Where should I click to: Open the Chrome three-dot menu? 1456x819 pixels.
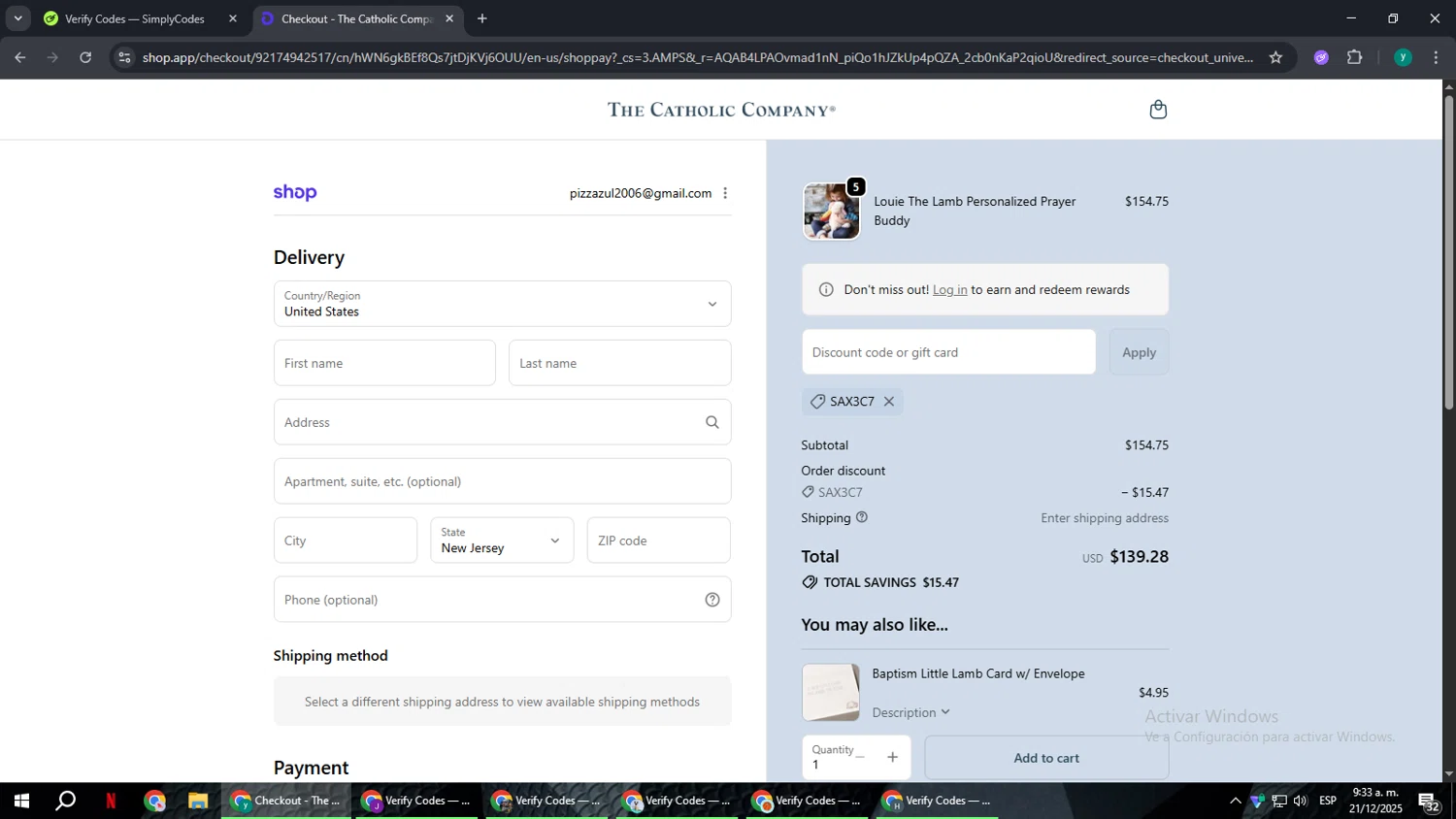tap(1436, 57)
